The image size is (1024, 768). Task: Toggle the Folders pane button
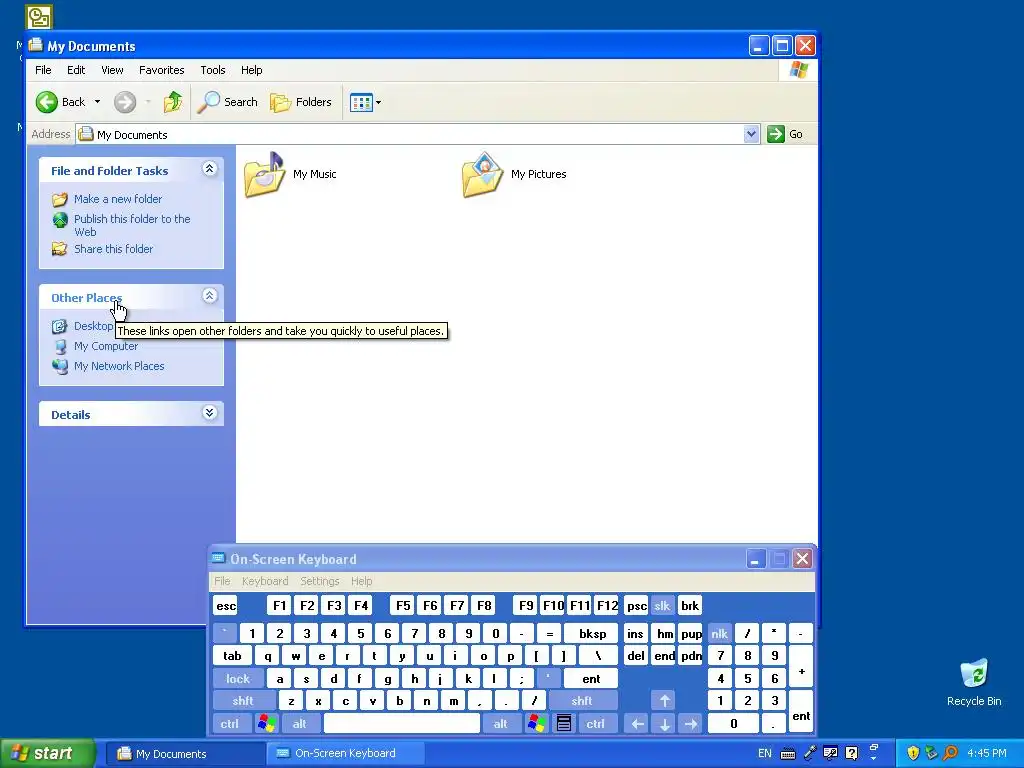point(301,102)
